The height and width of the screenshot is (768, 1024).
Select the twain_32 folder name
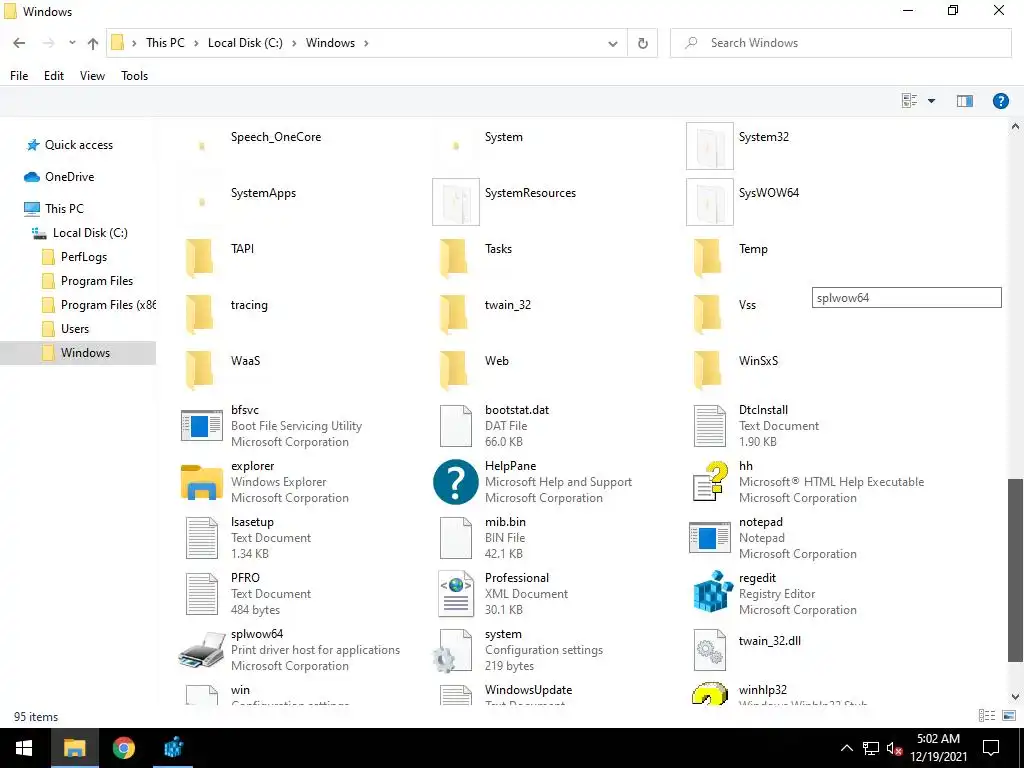coord(507,305)
